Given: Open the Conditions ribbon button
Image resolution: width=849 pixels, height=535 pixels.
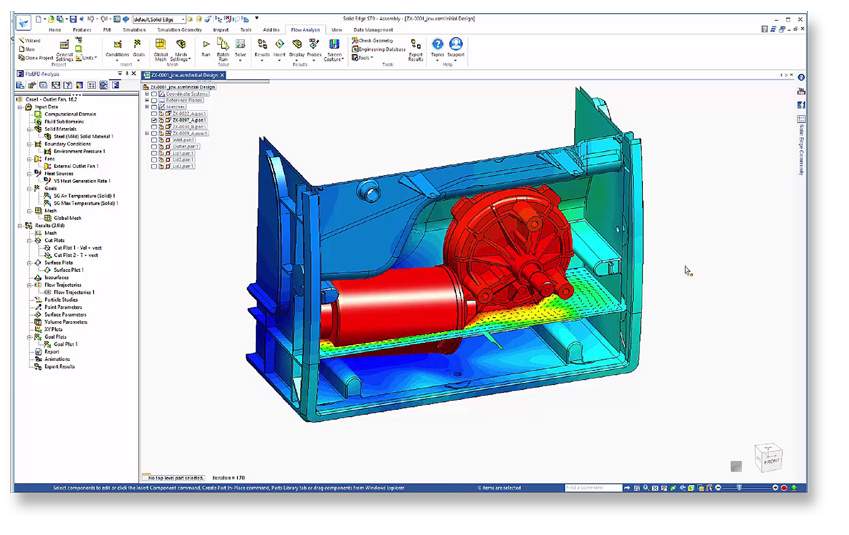Looking at the screenshot, I should pos(117,49).
